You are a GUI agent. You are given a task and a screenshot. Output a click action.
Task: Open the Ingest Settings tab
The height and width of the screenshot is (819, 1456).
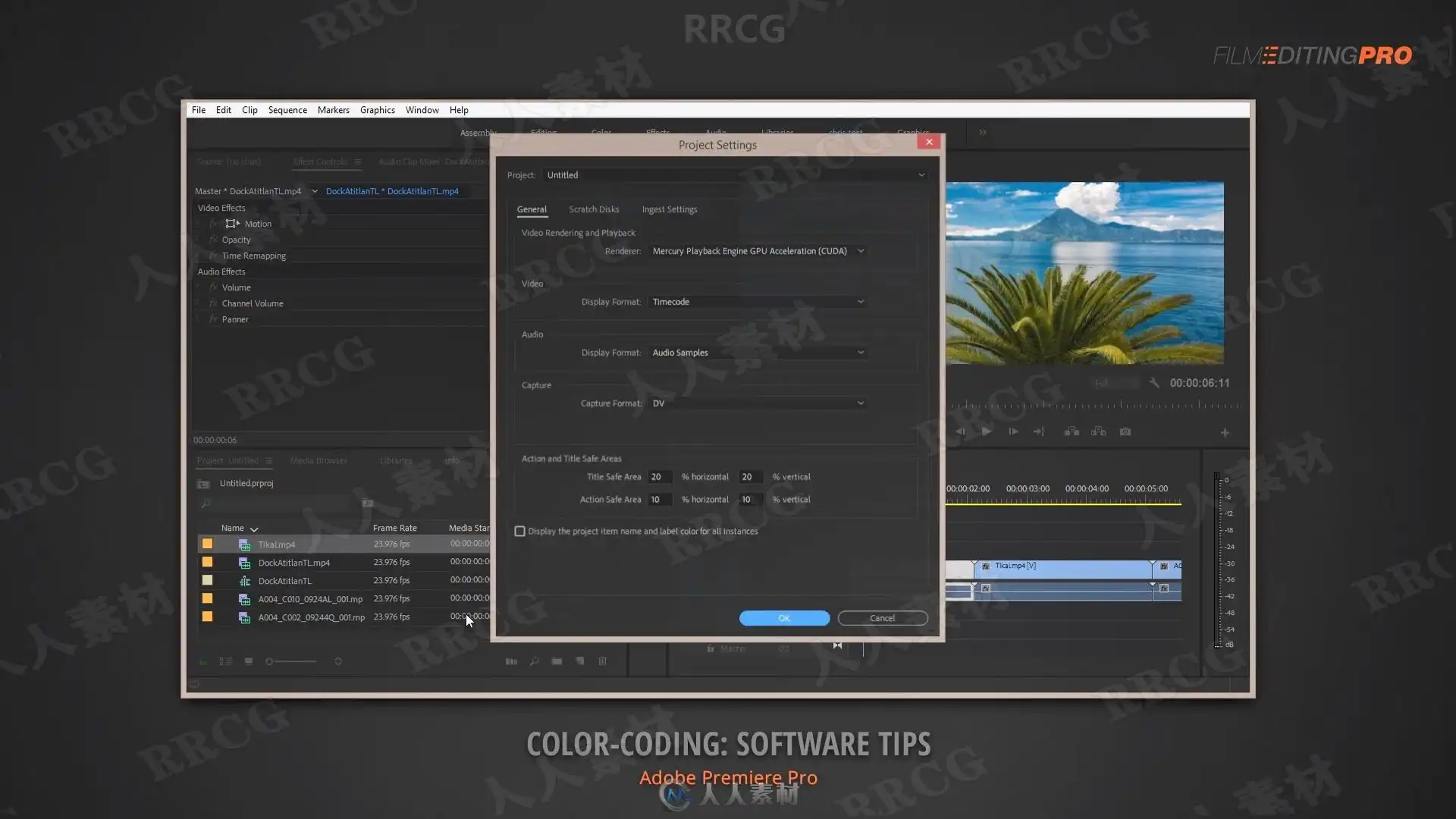coord(669,209)
